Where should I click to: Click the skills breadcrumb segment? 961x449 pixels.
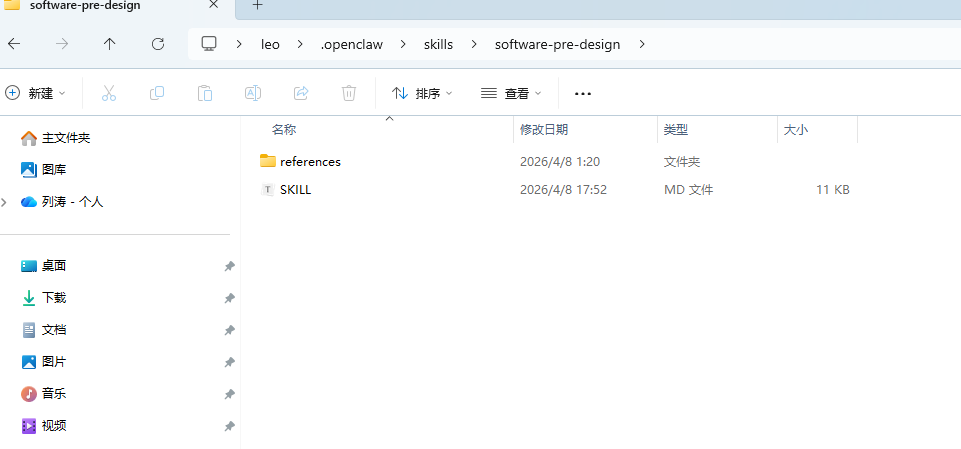pyautogui.click(x=439, y=44)
